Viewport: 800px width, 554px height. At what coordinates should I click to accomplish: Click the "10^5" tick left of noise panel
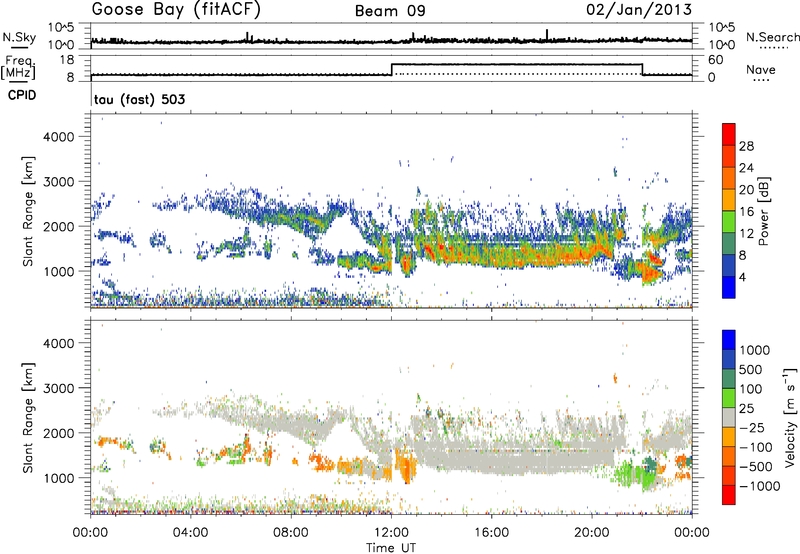[x=61, y=27]
